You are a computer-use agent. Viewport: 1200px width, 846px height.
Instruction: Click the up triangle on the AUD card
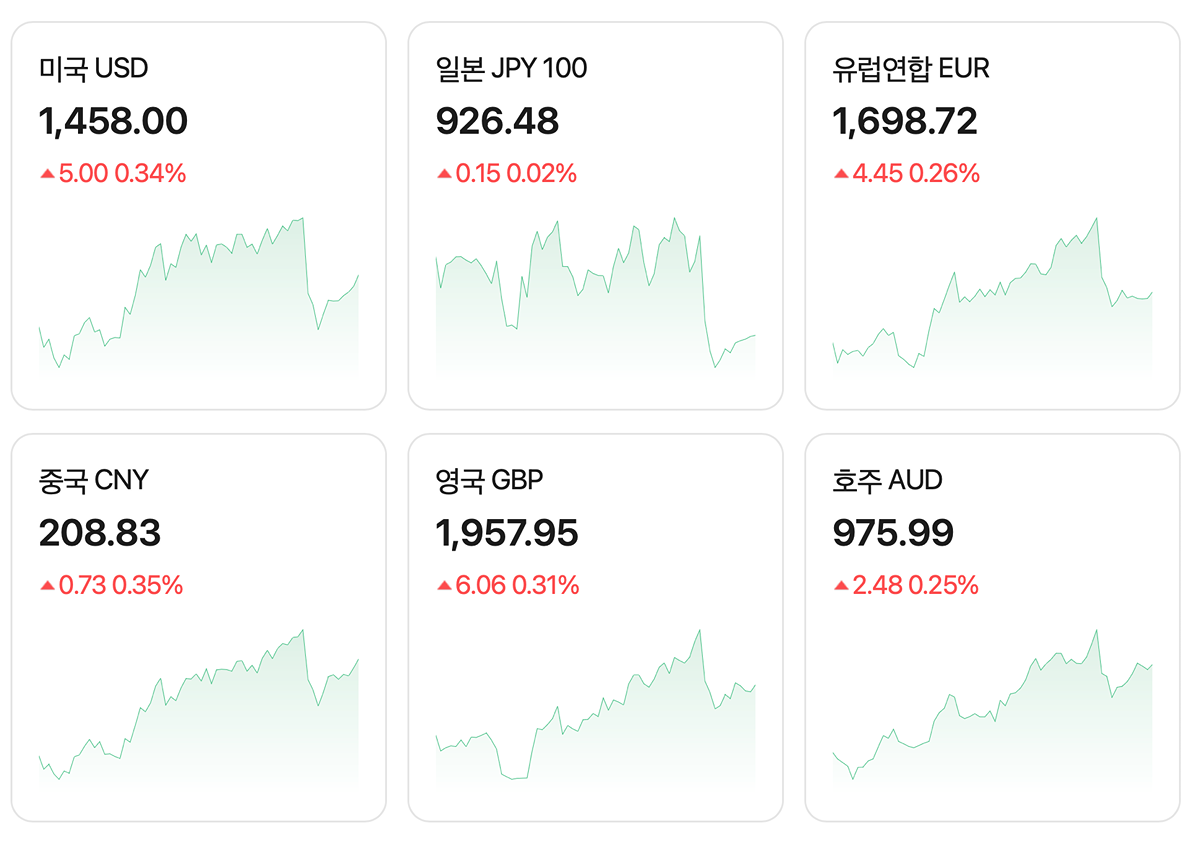[841, 586]
